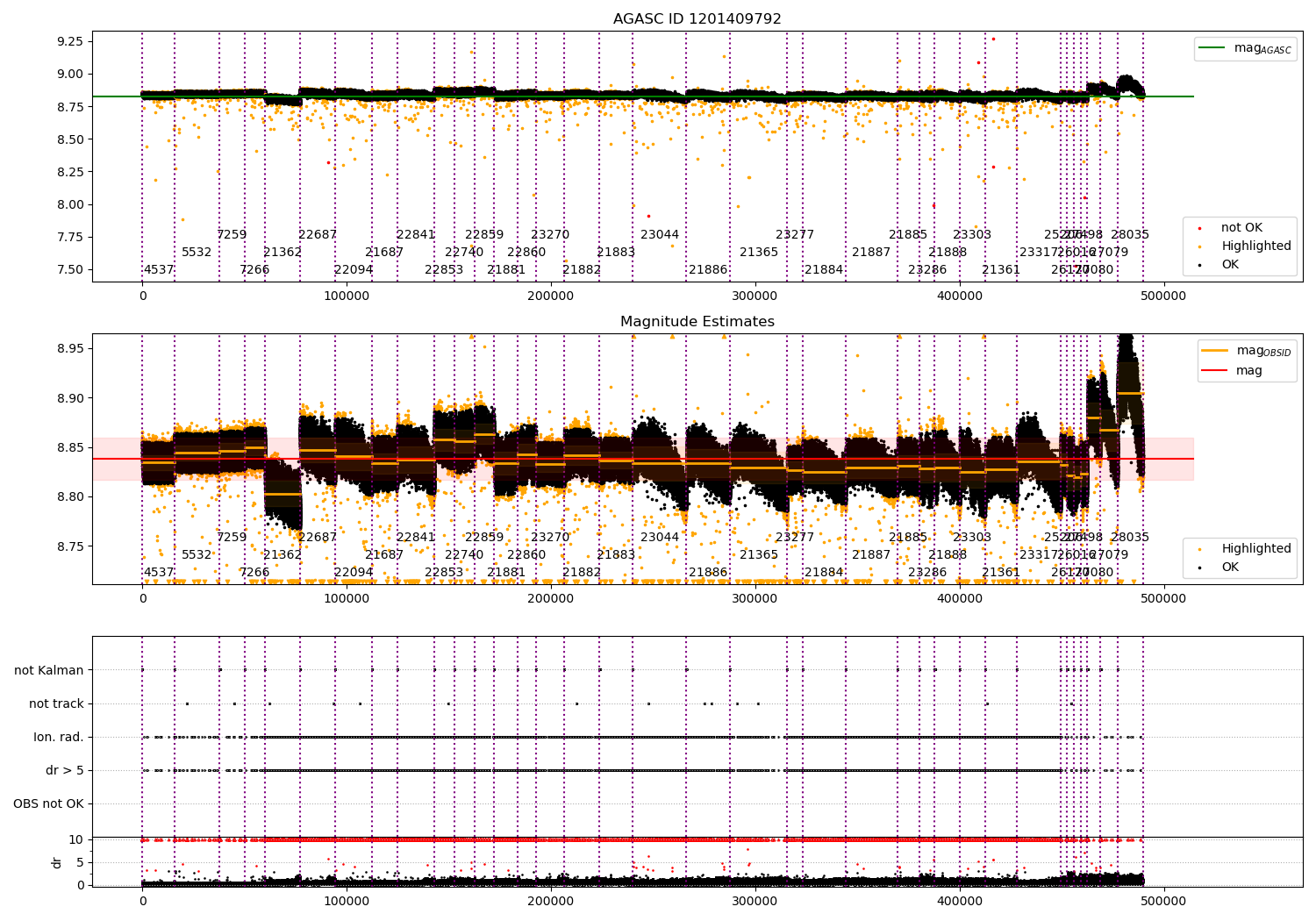Image resolution: width=1316 pixels, height=921 pixels.
Task: Click obsid label 23277 in Magnitude Estimates plot
Action: pyautogui.click(x=795, y=538)
